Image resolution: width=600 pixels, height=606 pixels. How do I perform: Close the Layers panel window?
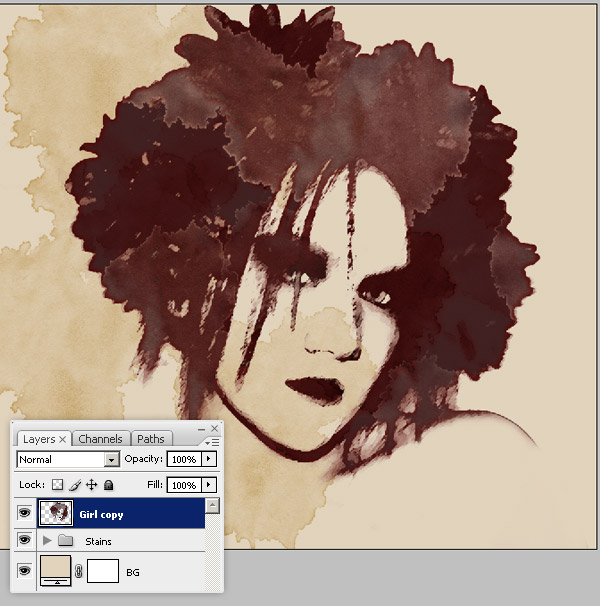pyautogui.click(x=215, y=429)
